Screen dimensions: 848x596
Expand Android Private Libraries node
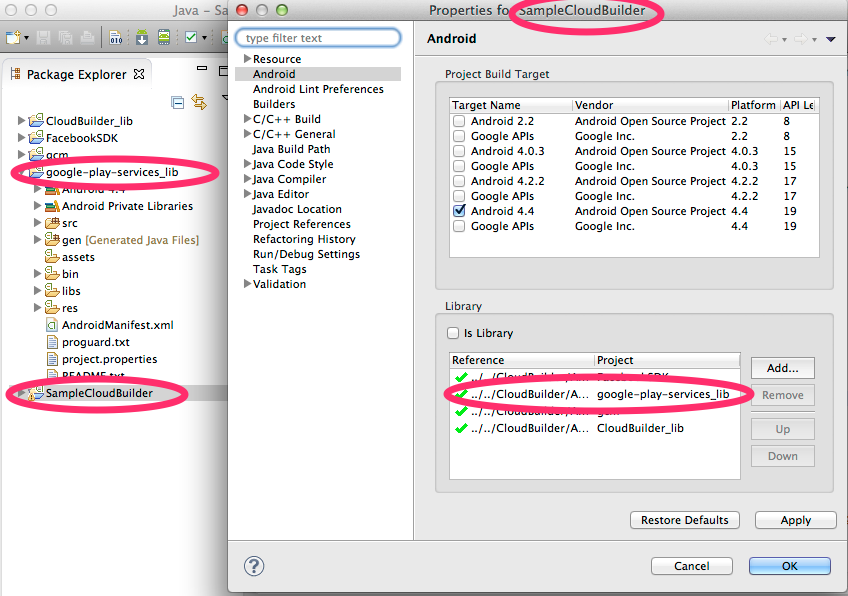(x=37, y=206)
